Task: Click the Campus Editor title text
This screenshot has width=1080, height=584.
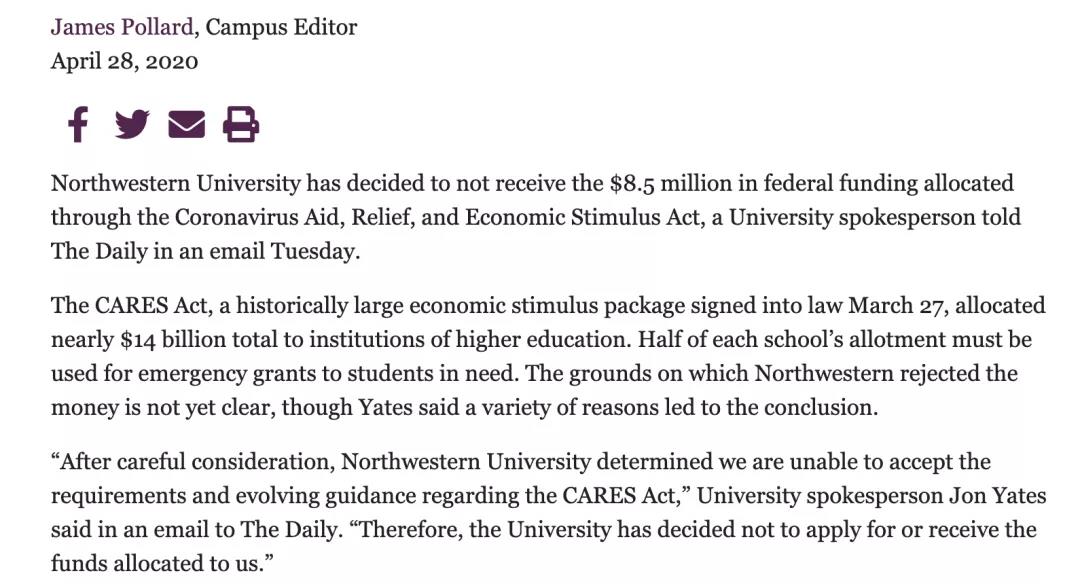Action: 281,27
